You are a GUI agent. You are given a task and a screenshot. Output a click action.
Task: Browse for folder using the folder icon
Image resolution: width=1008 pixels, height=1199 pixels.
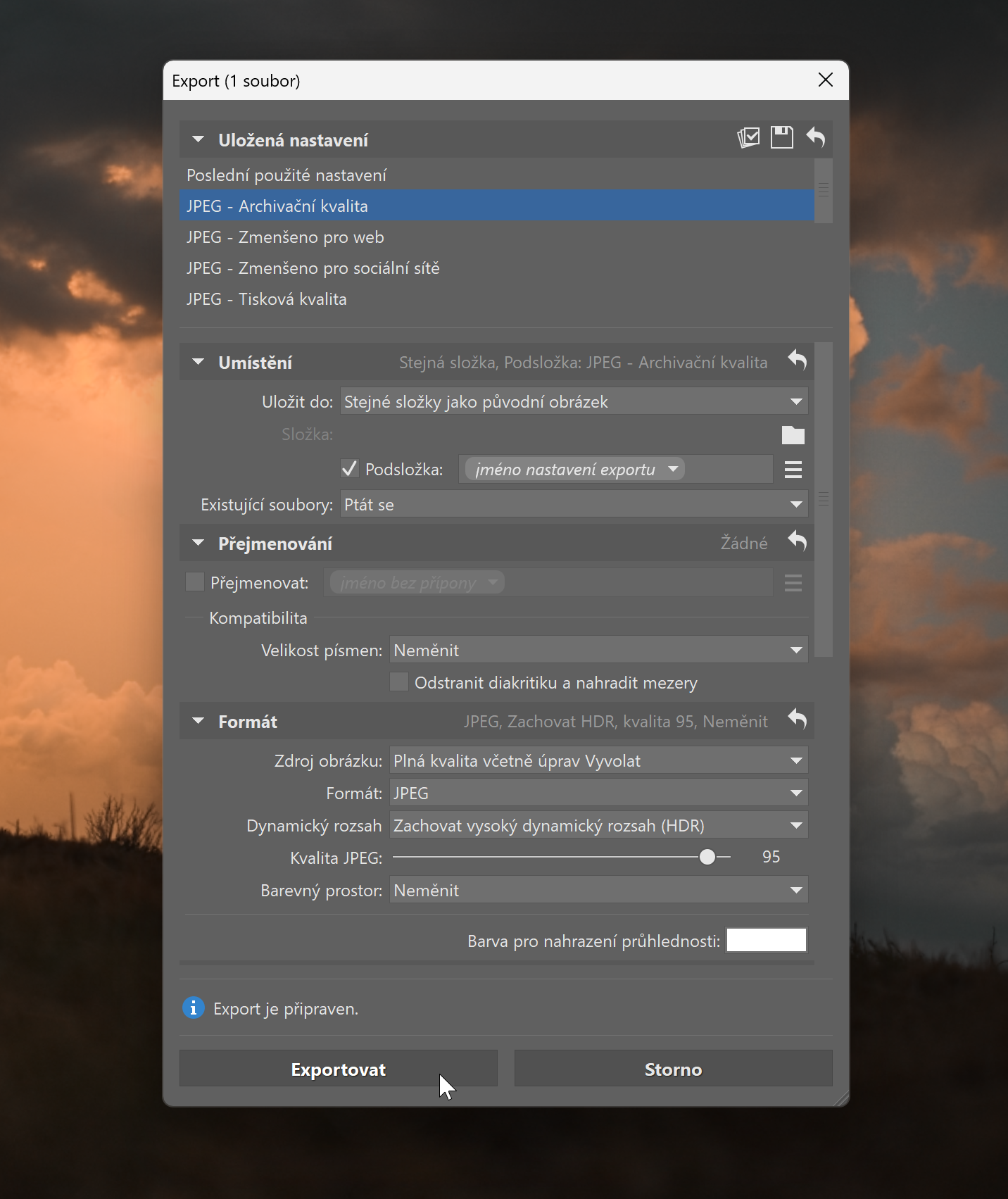(793, 435)
